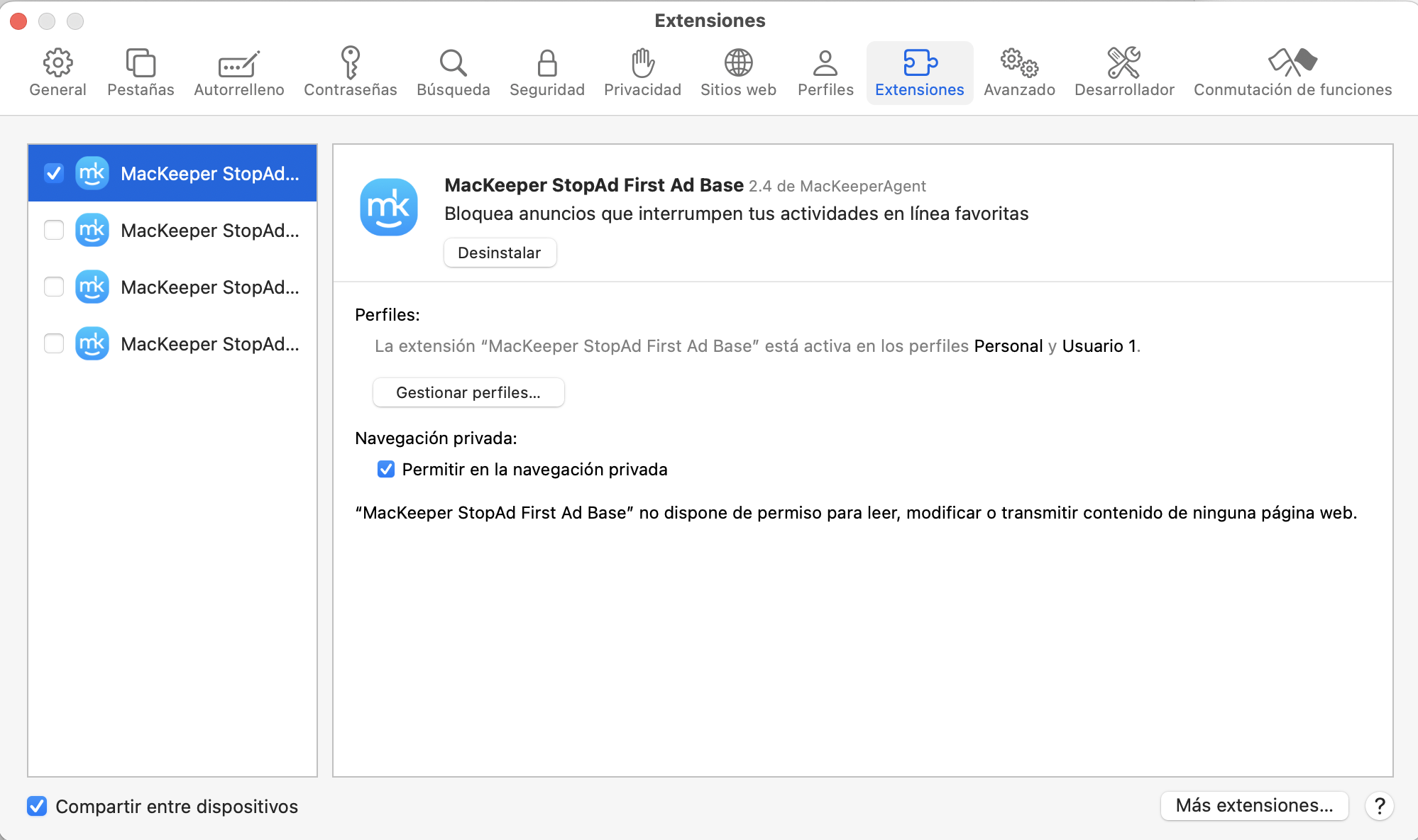
Task: Enable the second MacKeeper StopAd extension
Action: (54, 230)
